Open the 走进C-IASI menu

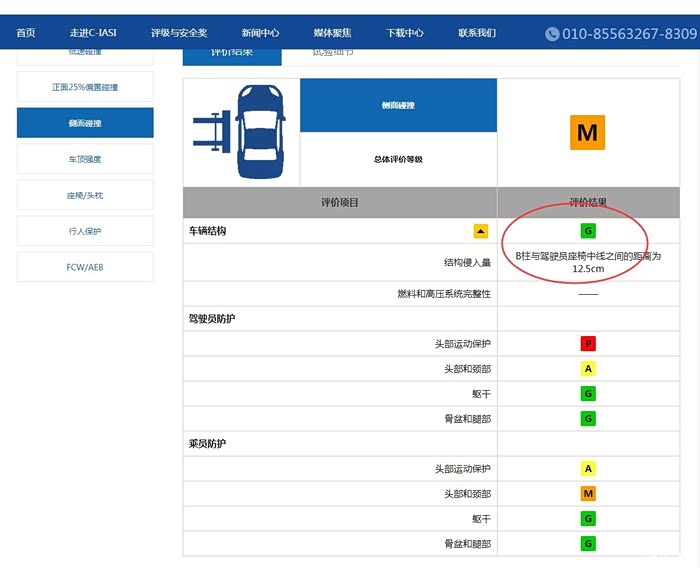pos(93,33)
